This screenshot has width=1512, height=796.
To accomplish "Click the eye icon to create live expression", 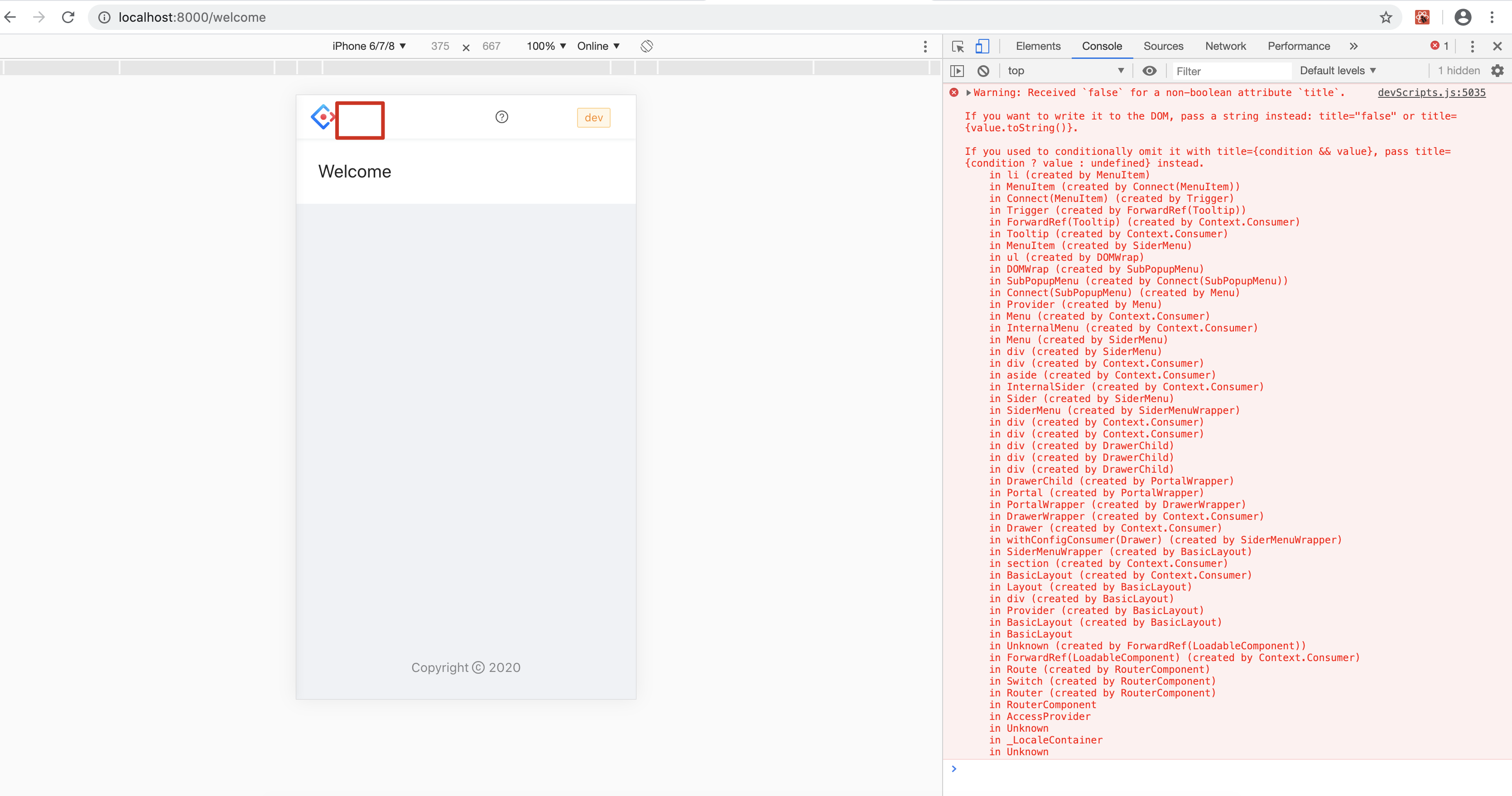I will (1149, 70).
